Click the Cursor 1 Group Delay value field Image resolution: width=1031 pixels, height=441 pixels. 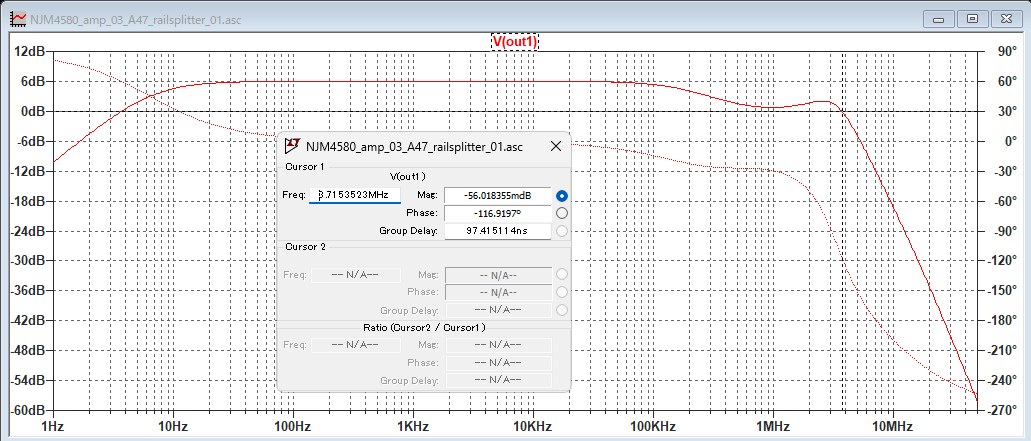(497, 231)
